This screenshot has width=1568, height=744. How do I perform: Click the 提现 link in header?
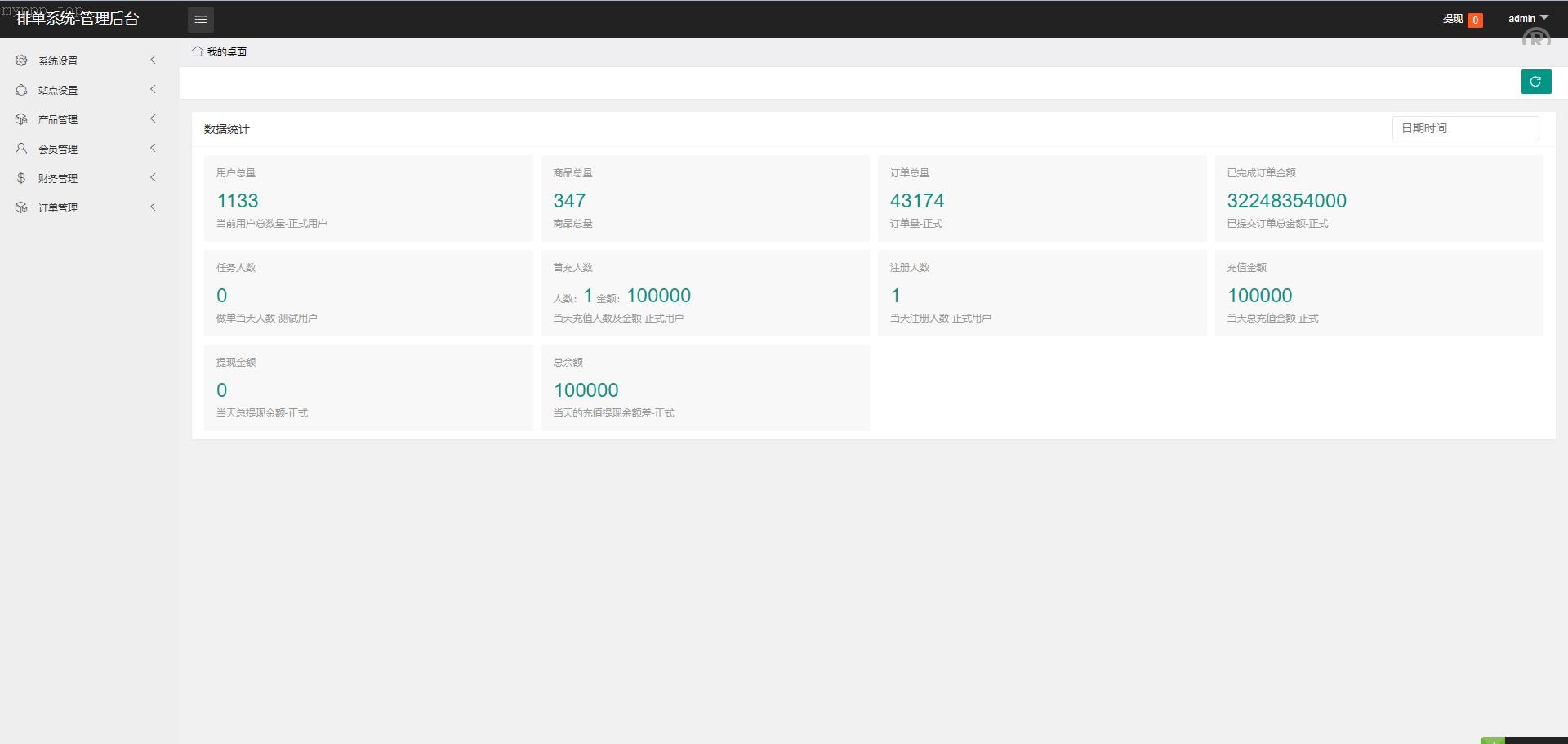tap(1452, 19)
